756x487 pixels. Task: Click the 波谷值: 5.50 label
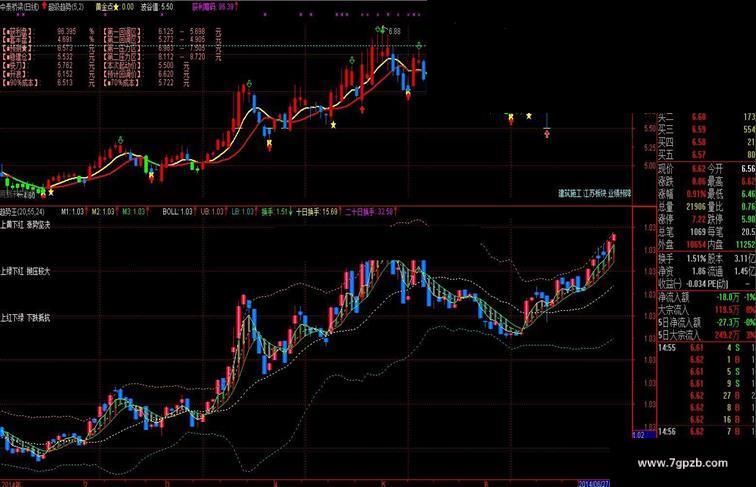coord(157,7)
